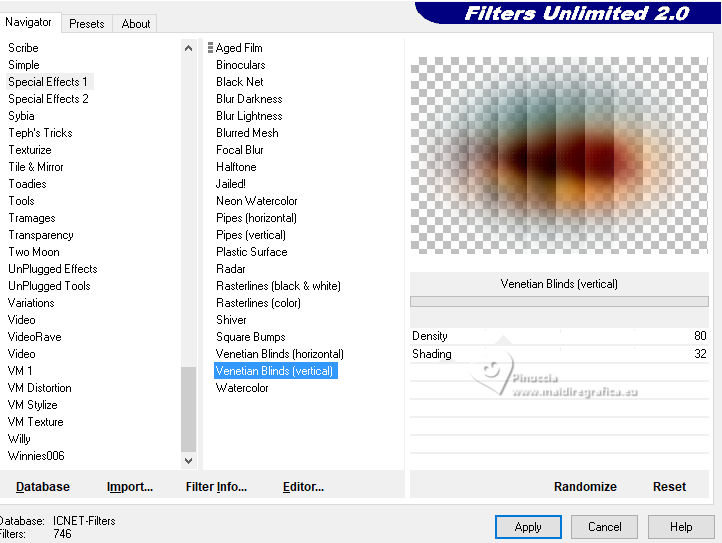Select the Tramages category

point(32,218)
